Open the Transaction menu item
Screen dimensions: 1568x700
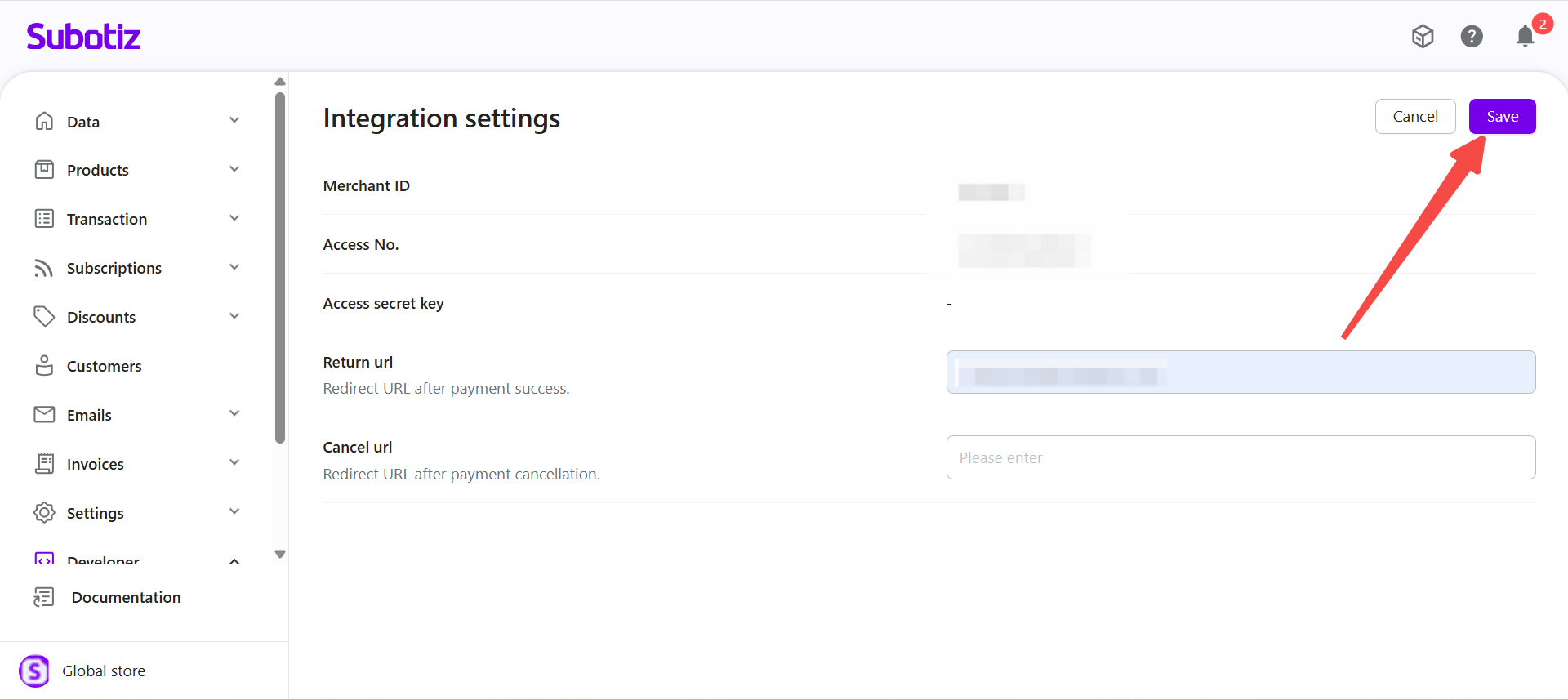pos(107,219)
